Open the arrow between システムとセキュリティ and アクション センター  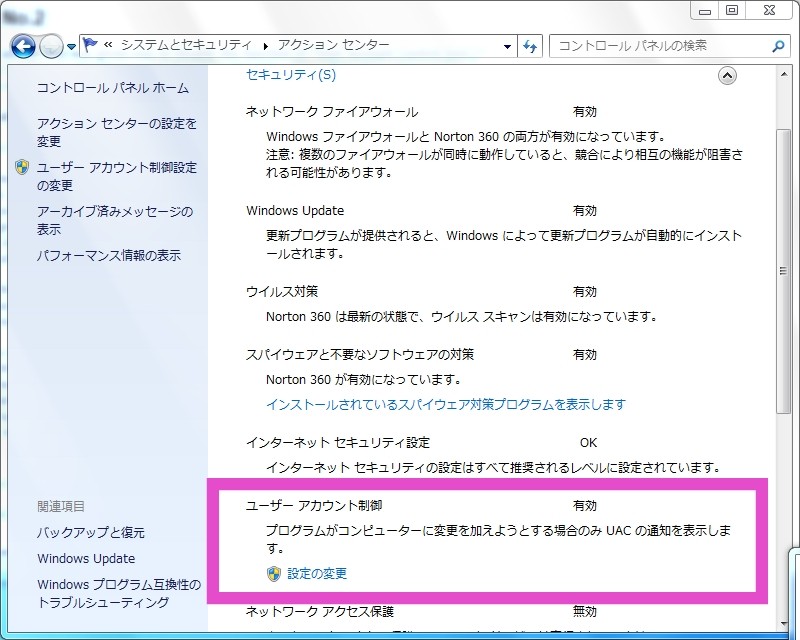[x=265, y=46]
